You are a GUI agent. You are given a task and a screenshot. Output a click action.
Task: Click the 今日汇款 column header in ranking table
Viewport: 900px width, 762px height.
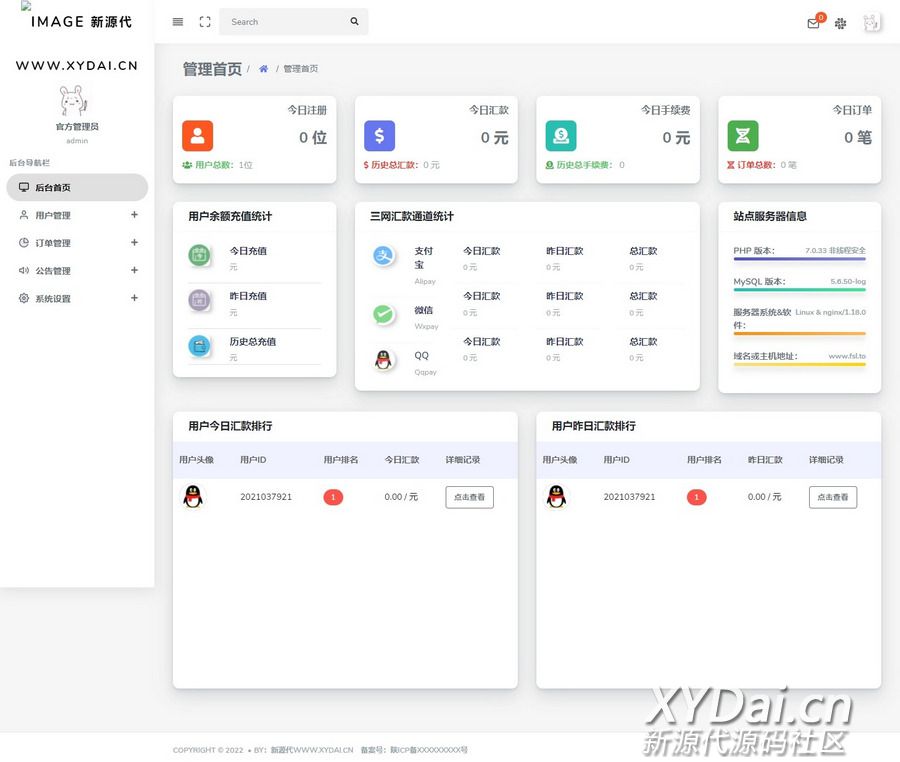click(x=401, y=460)
